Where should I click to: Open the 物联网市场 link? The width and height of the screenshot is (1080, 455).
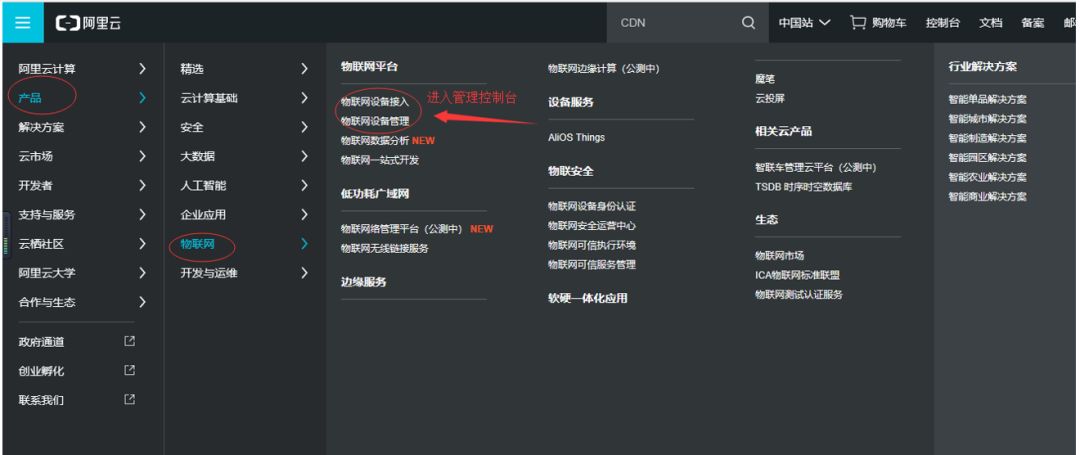click(x=780, y=255)
